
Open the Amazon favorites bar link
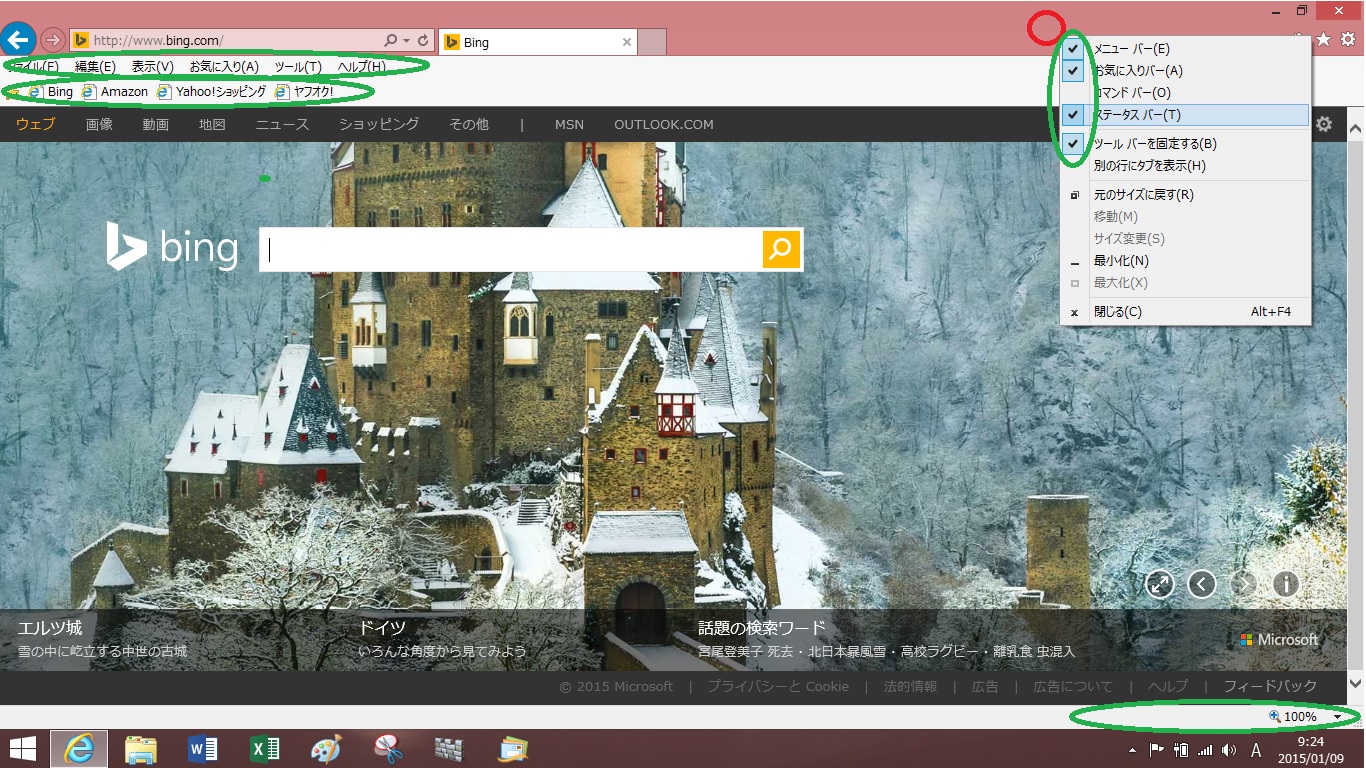coord(115,91)
